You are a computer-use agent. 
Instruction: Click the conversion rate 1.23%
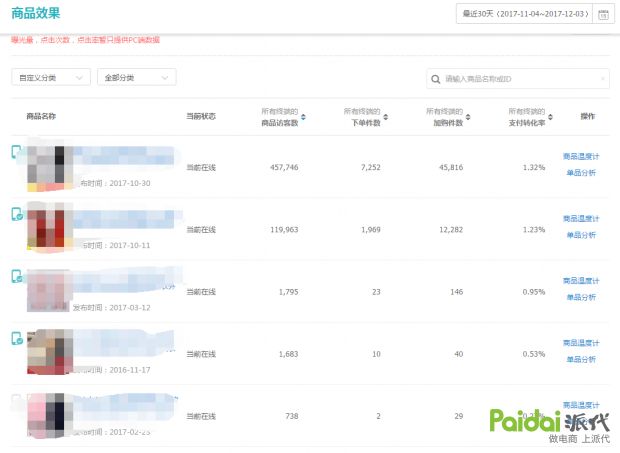[x=534, y=230]
